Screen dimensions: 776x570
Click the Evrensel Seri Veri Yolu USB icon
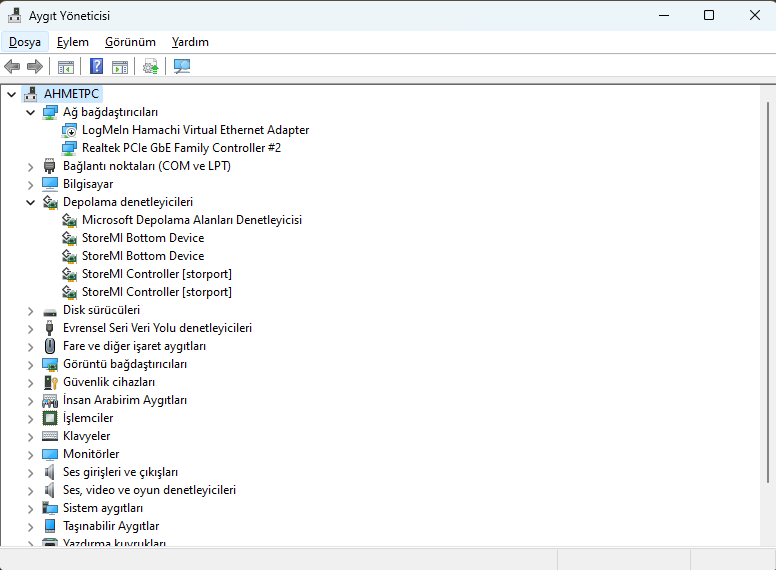coord(49,328)
